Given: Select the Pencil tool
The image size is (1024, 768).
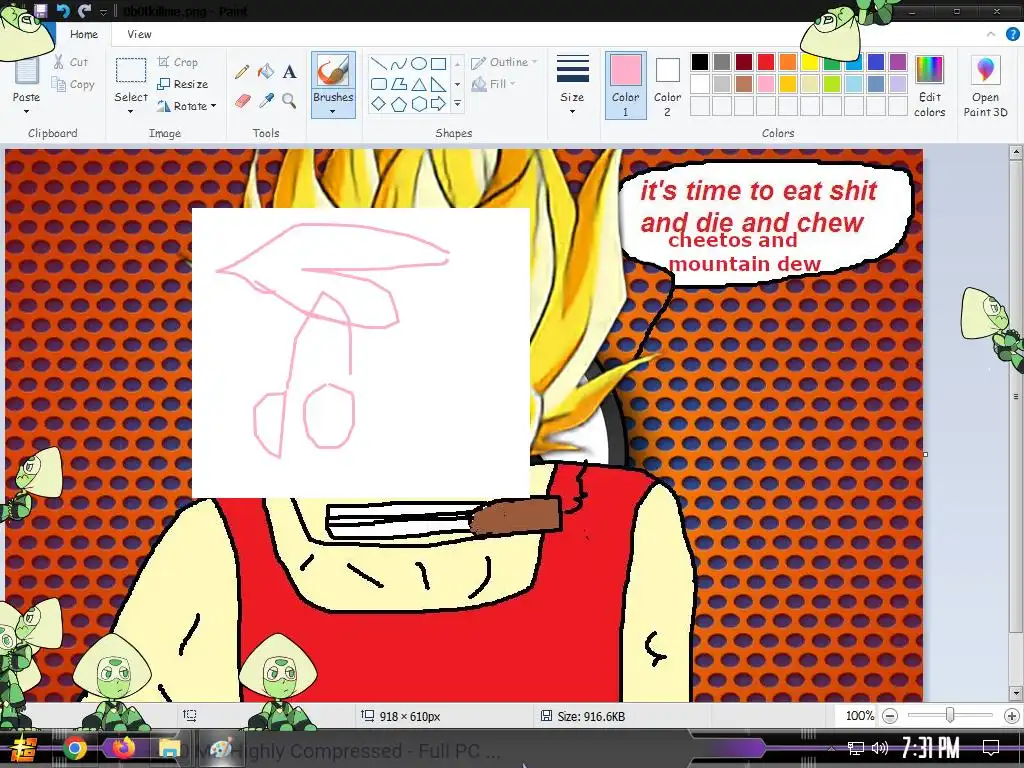Looking at the screenshot, I should pos(242,72).
